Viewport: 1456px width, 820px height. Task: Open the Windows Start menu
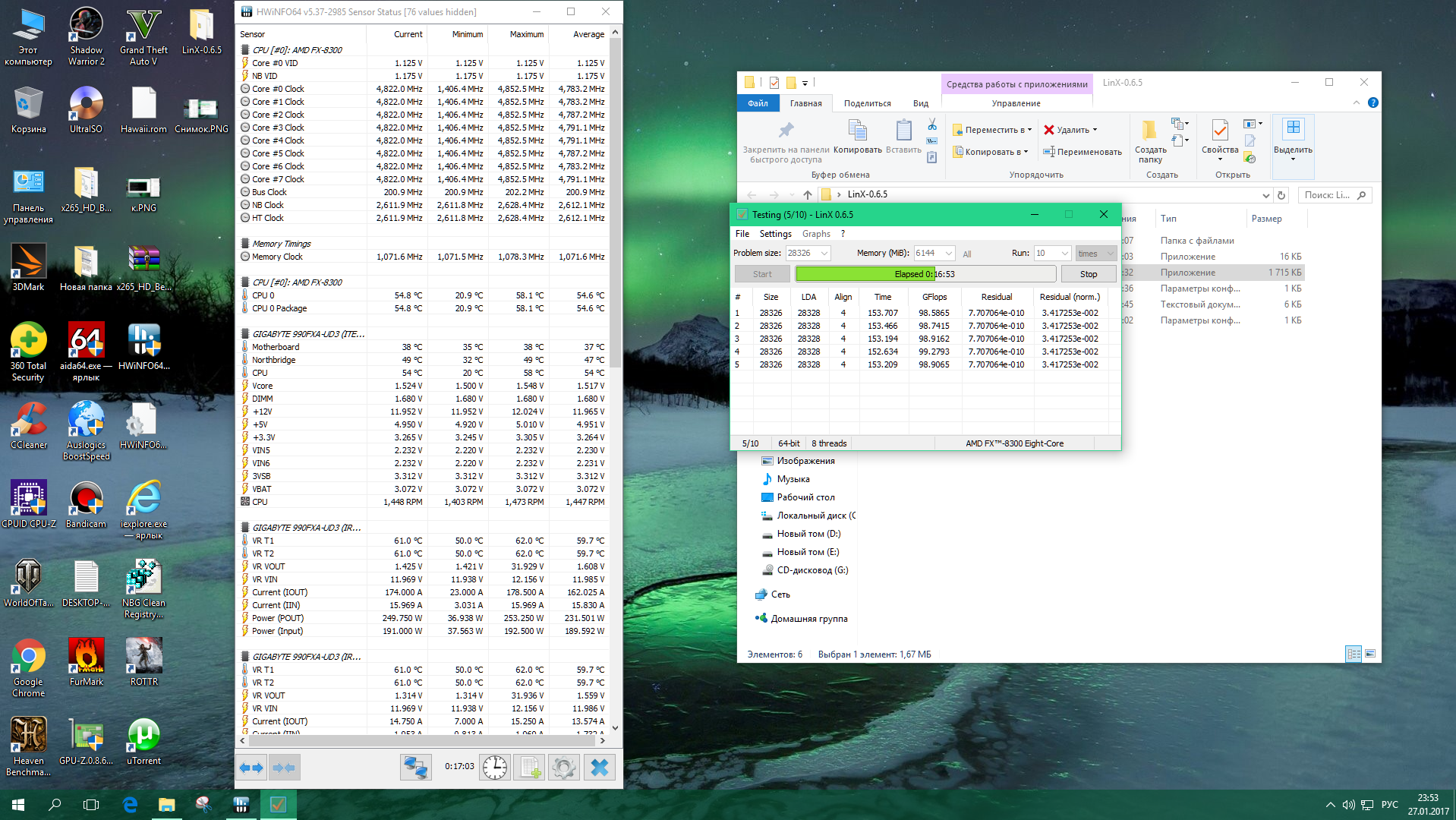pyautogui.click(x=18, y=805)
